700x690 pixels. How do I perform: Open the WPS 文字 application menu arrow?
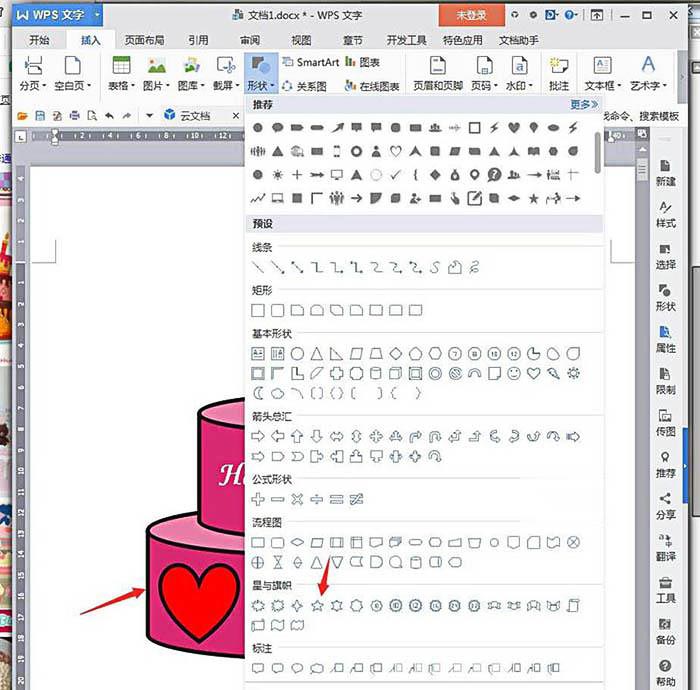click(x=97, y=15)
